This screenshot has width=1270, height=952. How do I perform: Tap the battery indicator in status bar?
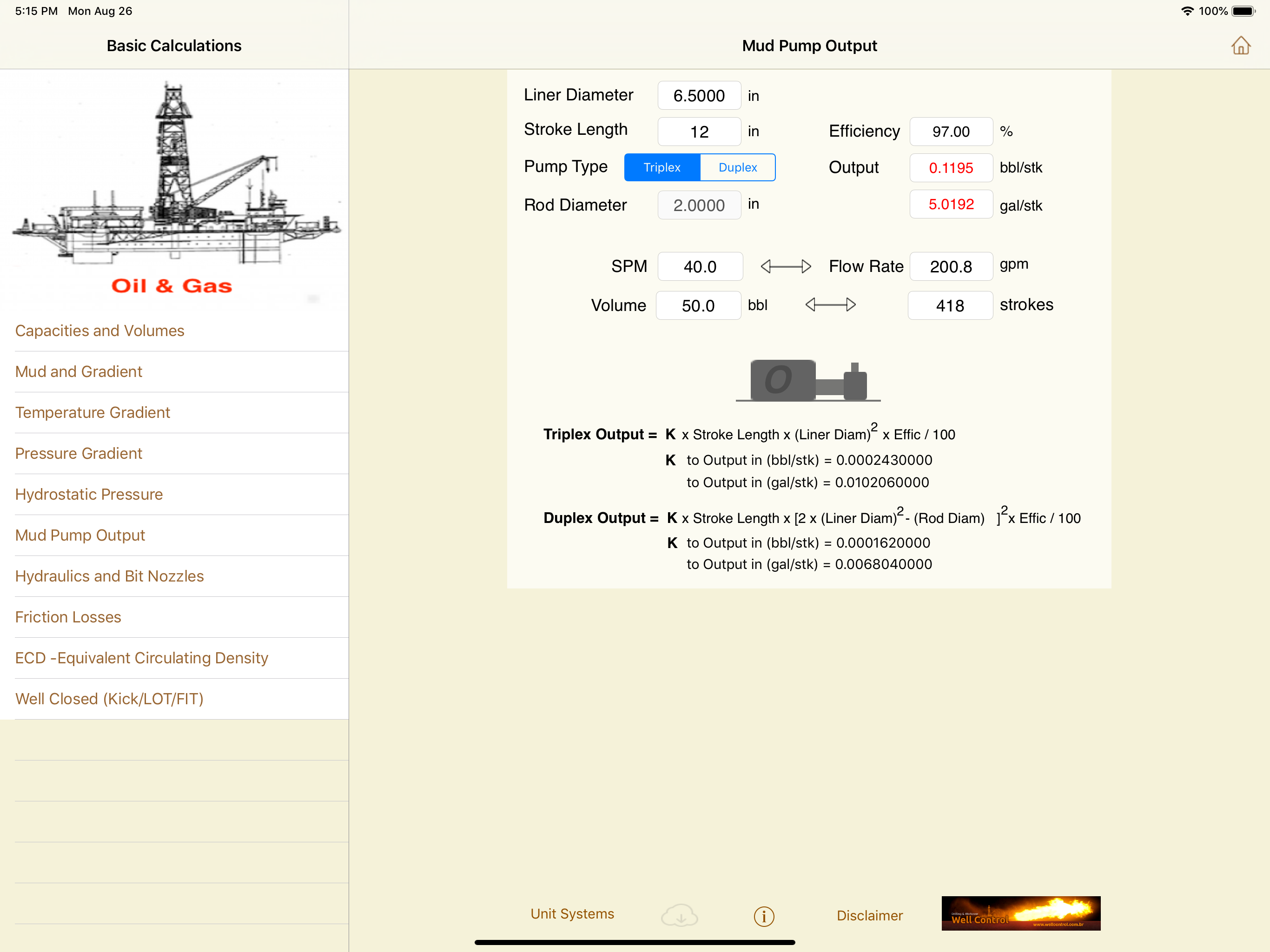pos(1244,11)
